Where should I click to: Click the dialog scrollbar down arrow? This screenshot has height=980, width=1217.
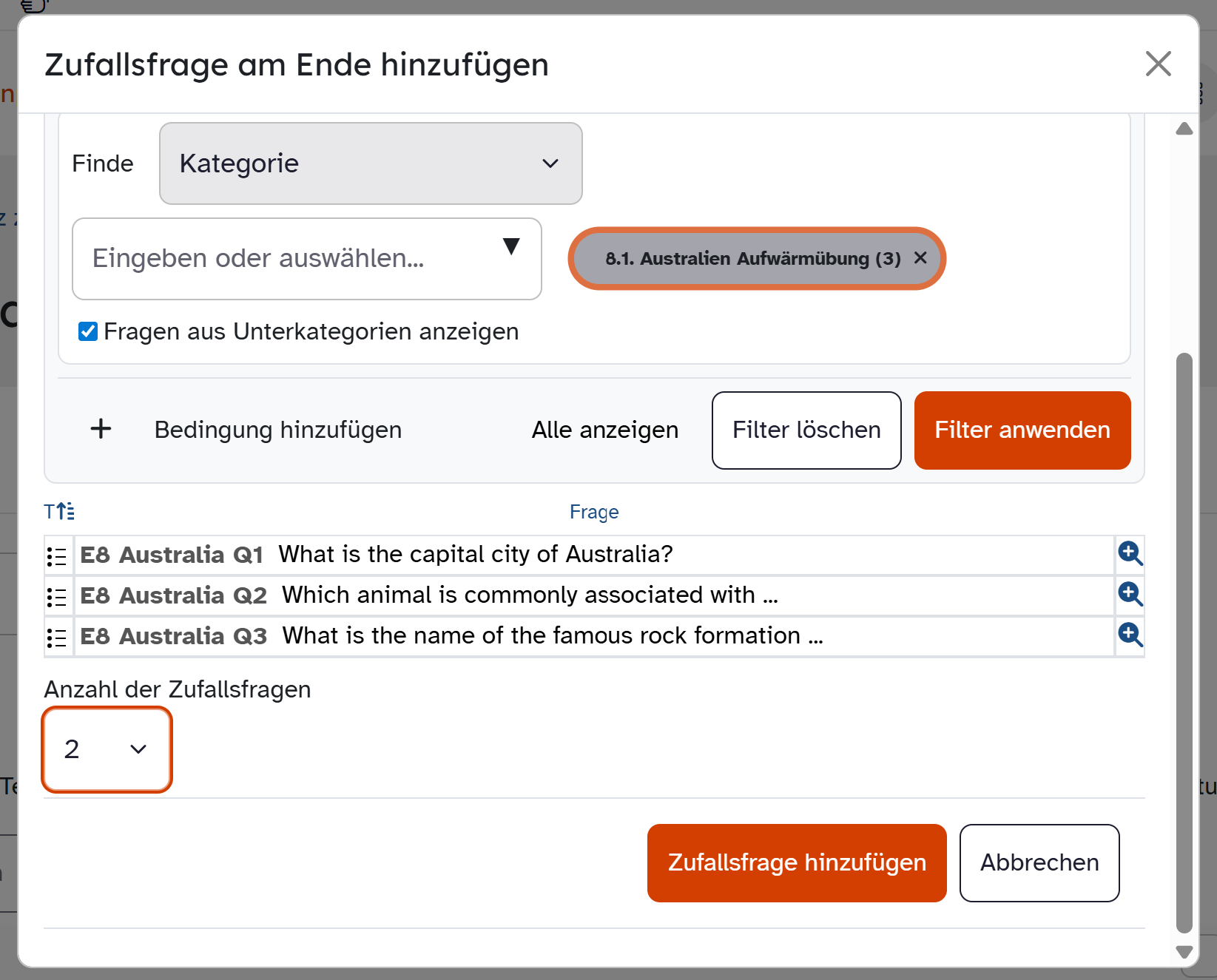tap(1184, 952)
